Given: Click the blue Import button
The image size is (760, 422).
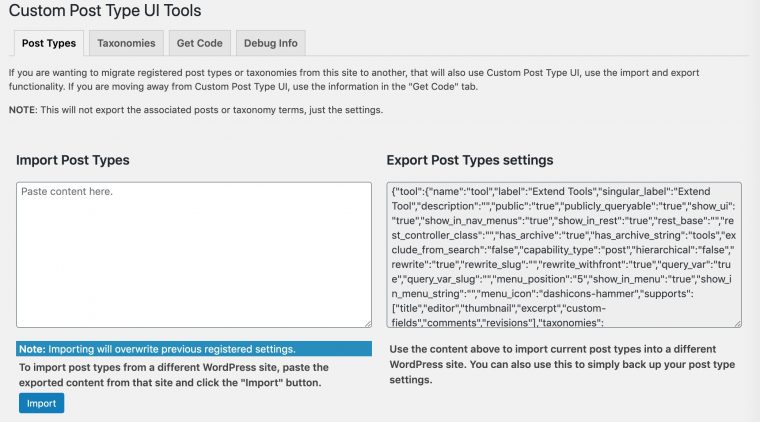Looking at the screenshot, I should coord(42,403).
